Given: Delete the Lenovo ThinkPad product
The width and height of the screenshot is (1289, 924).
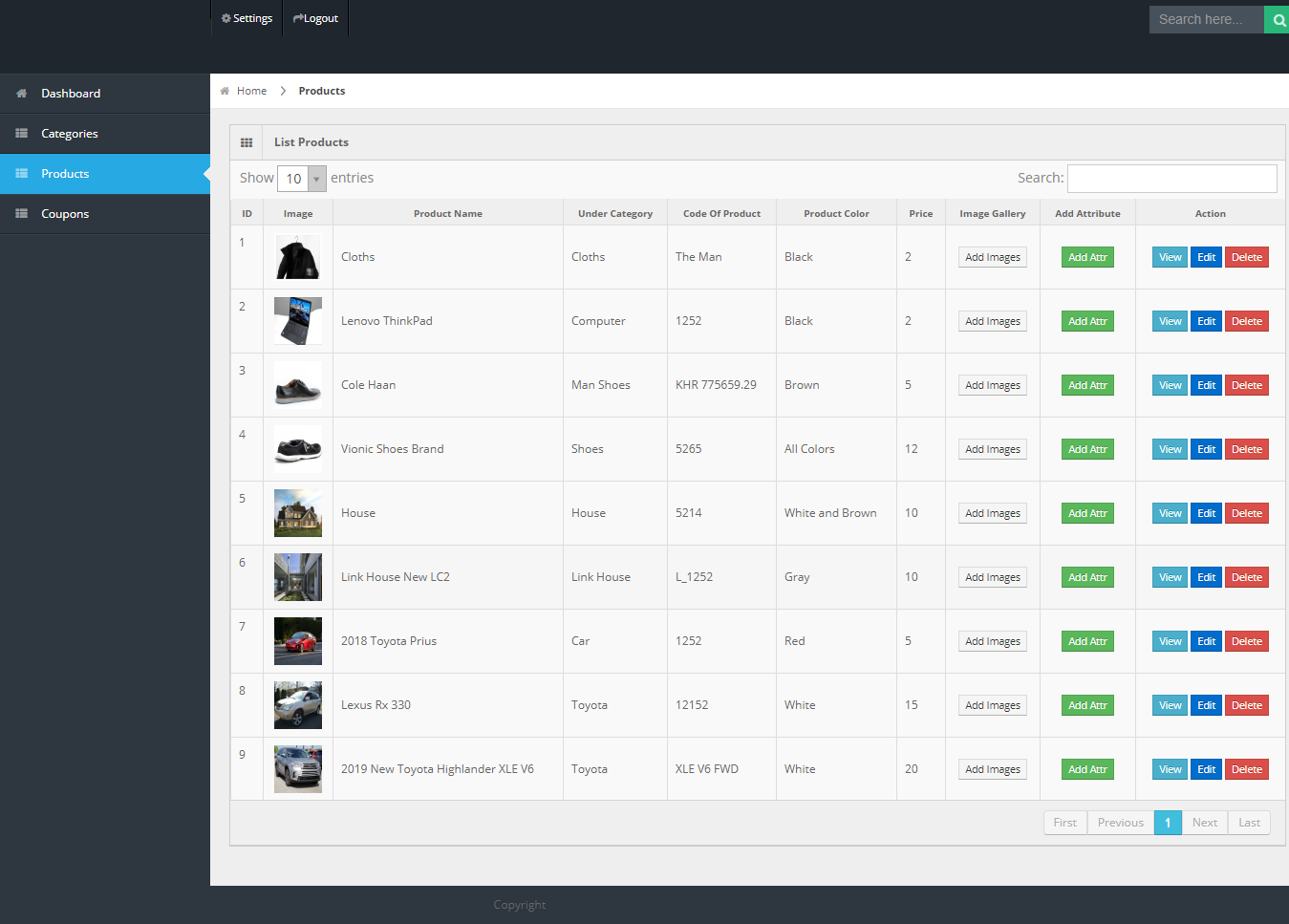Looking at the screenshot, I should [x=1246, y=322].
